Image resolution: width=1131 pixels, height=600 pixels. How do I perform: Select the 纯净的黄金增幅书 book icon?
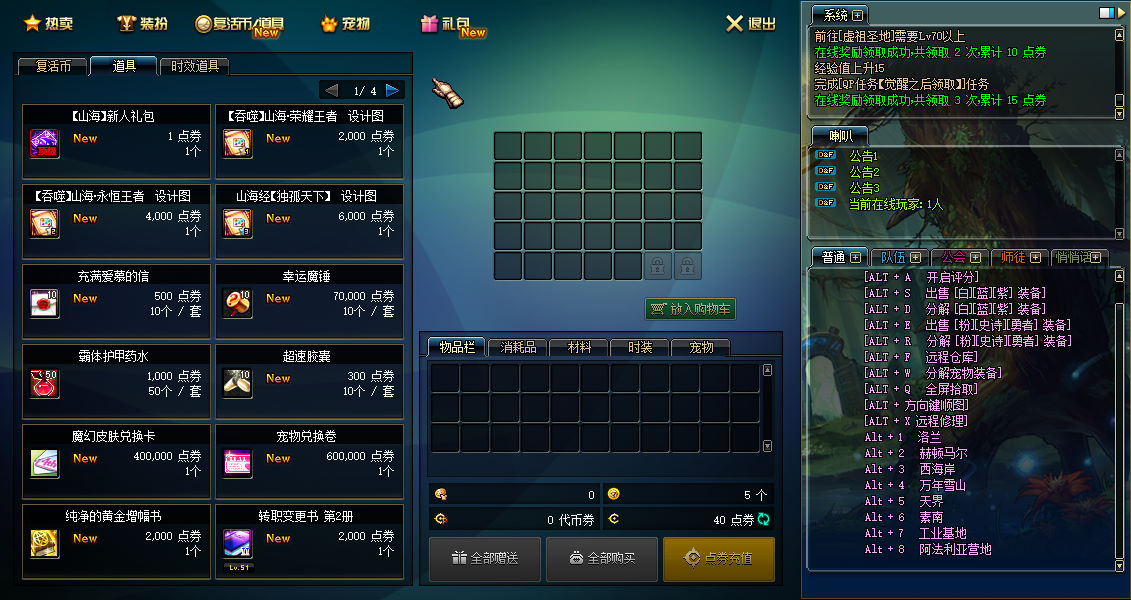pyautogui.click(x=44, y=544)
